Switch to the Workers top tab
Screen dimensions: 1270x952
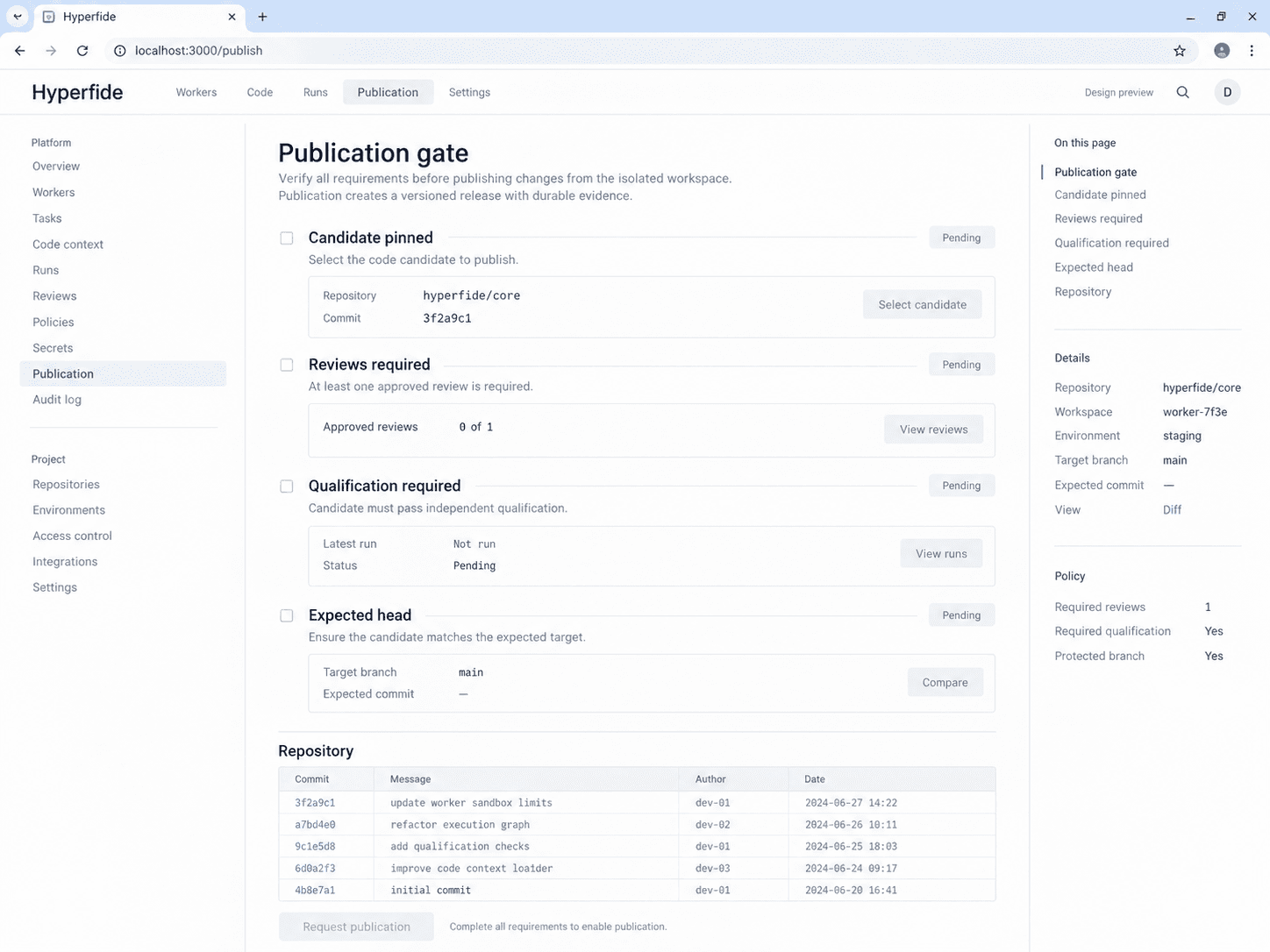coord(196,92)
